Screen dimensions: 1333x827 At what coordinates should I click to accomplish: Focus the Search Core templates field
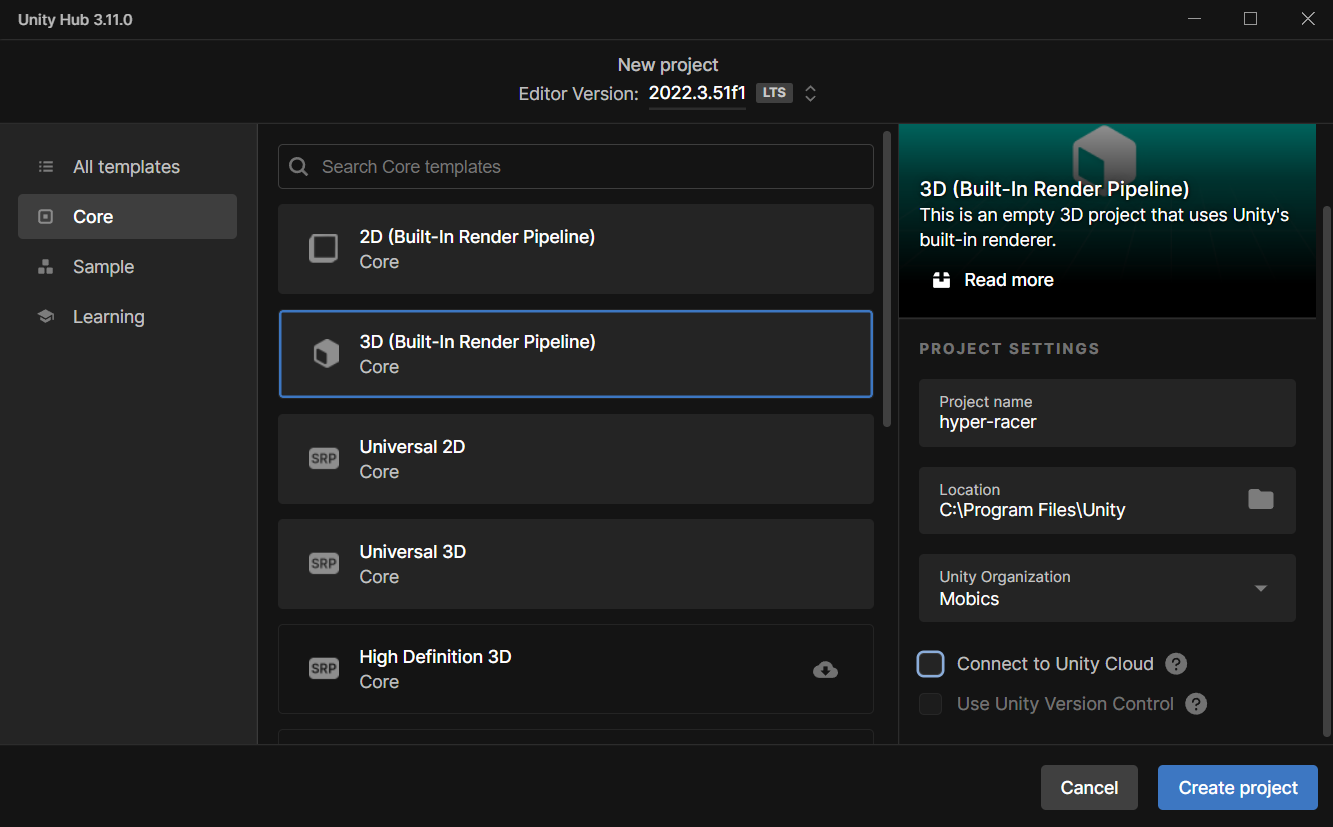(x=575, y=167)
